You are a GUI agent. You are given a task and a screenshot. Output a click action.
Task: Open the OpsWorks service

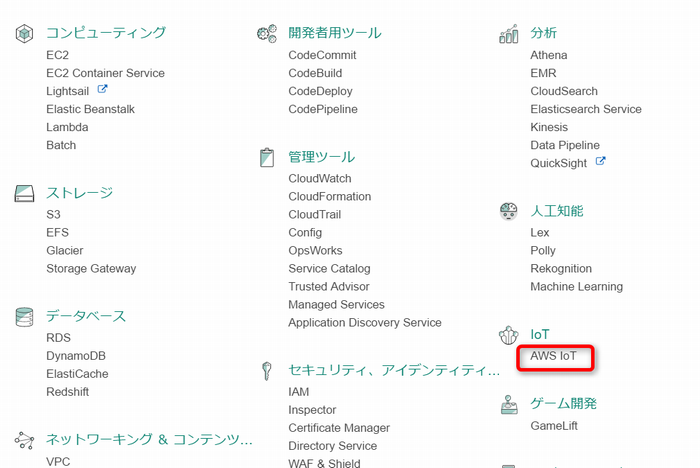pyautogui.click(x=315, y=251)
